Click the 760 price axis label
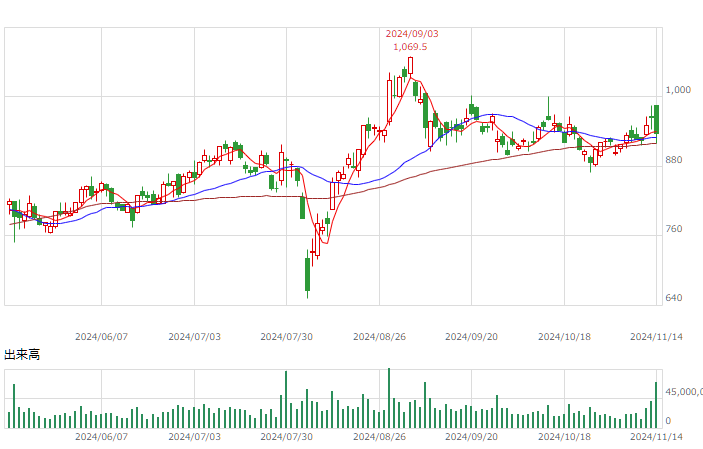This screenshot has width=703, height=449. pyautogui.click(x=674, y=229)
